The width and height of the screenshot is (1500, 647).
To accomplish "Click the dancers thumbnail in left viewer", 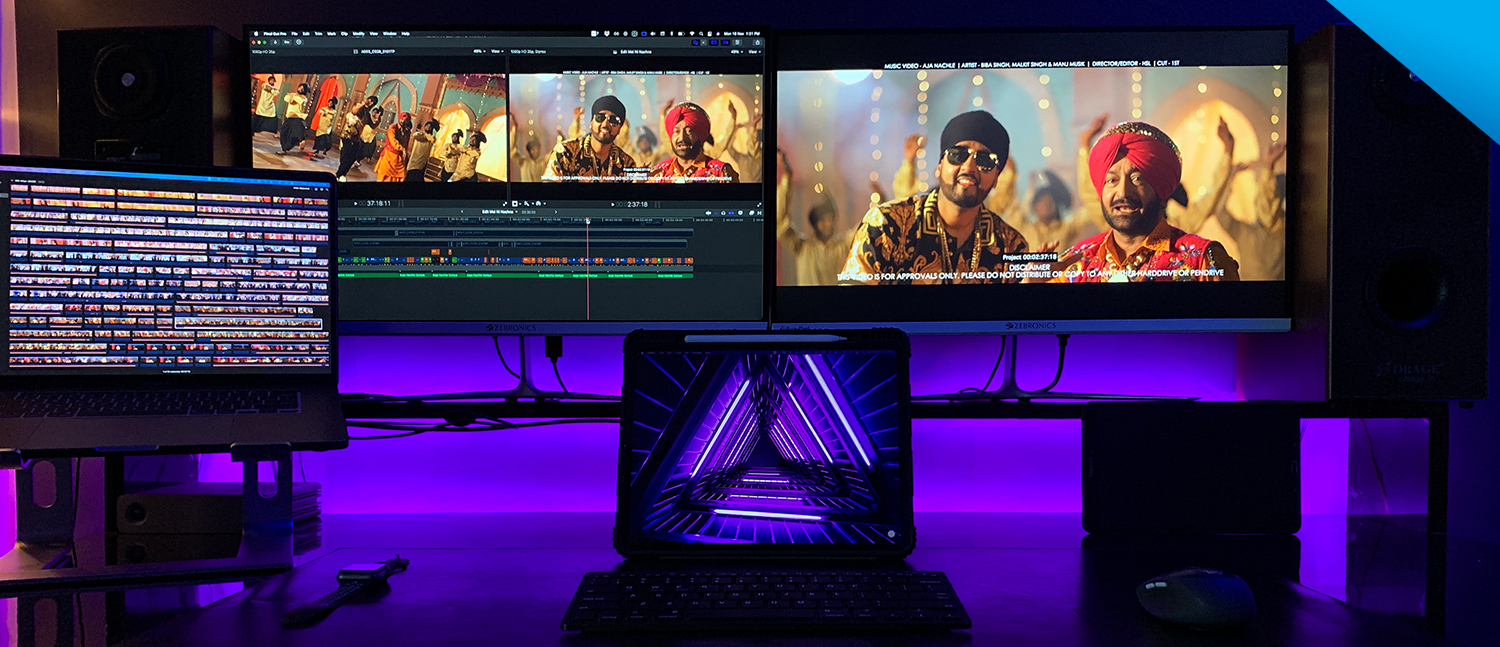I will [380, 128].
